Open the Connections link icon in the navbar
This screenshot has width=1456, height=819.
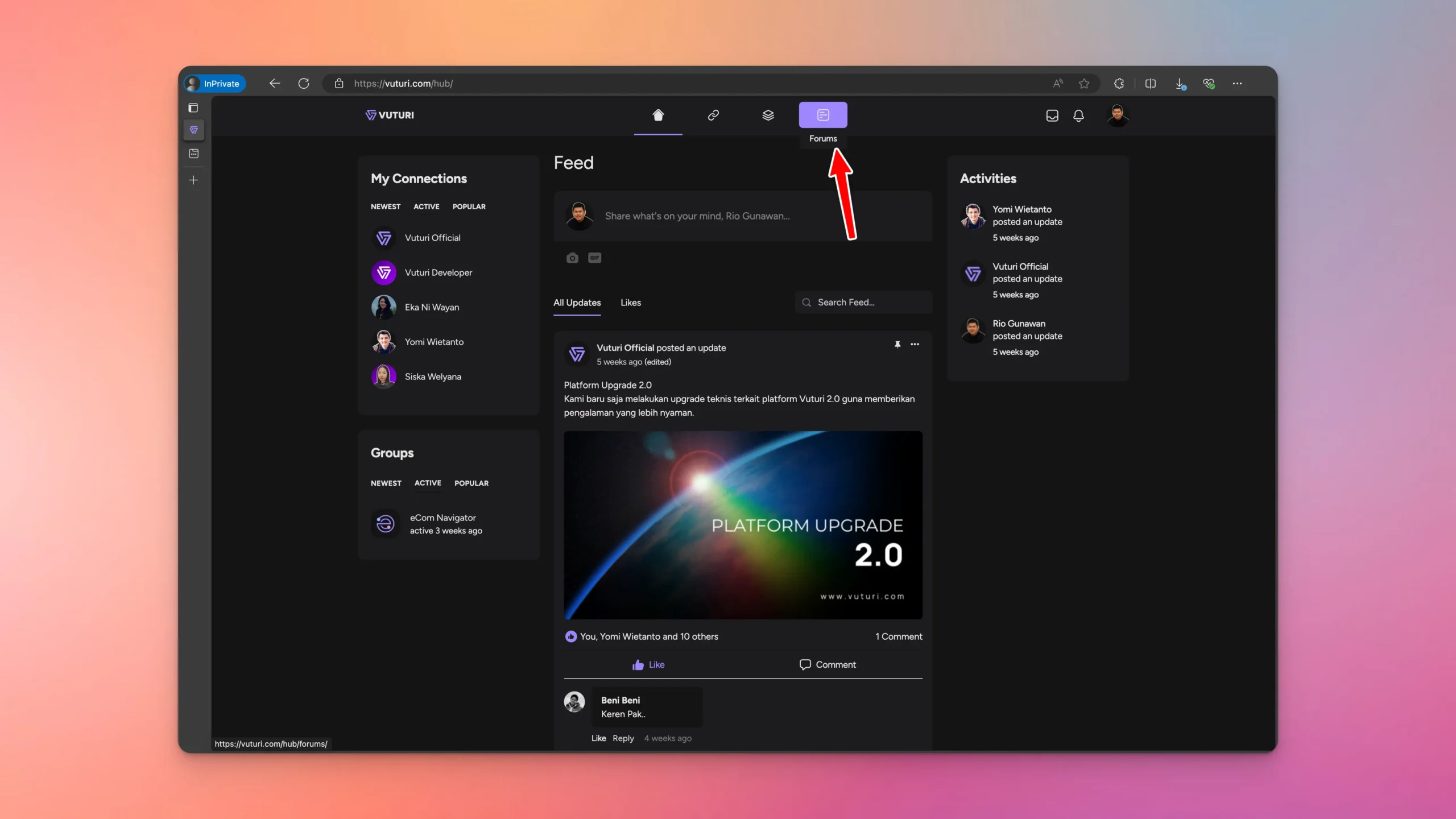(x=713, y=115)
